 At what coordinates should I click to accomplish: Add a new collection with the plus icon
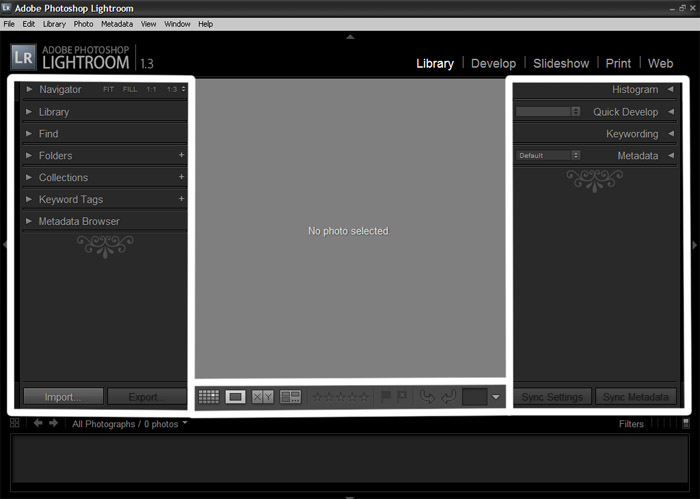tap(181, 177)
